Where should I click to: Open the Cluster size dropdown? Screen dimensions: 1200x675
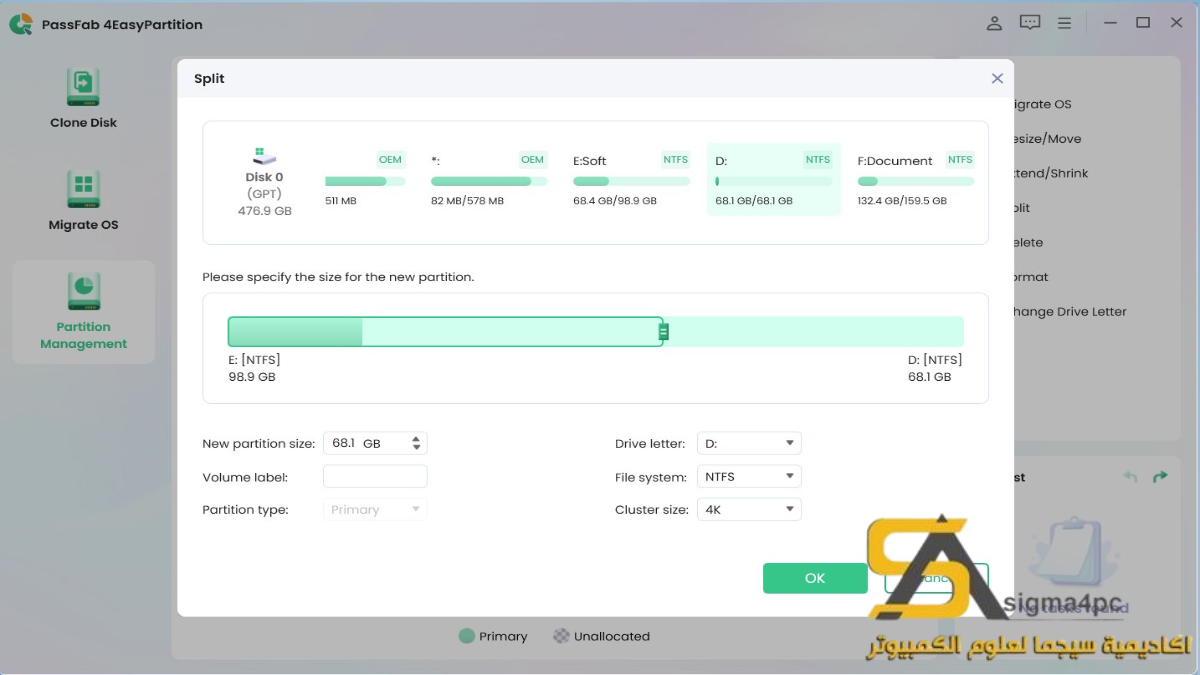749,510
